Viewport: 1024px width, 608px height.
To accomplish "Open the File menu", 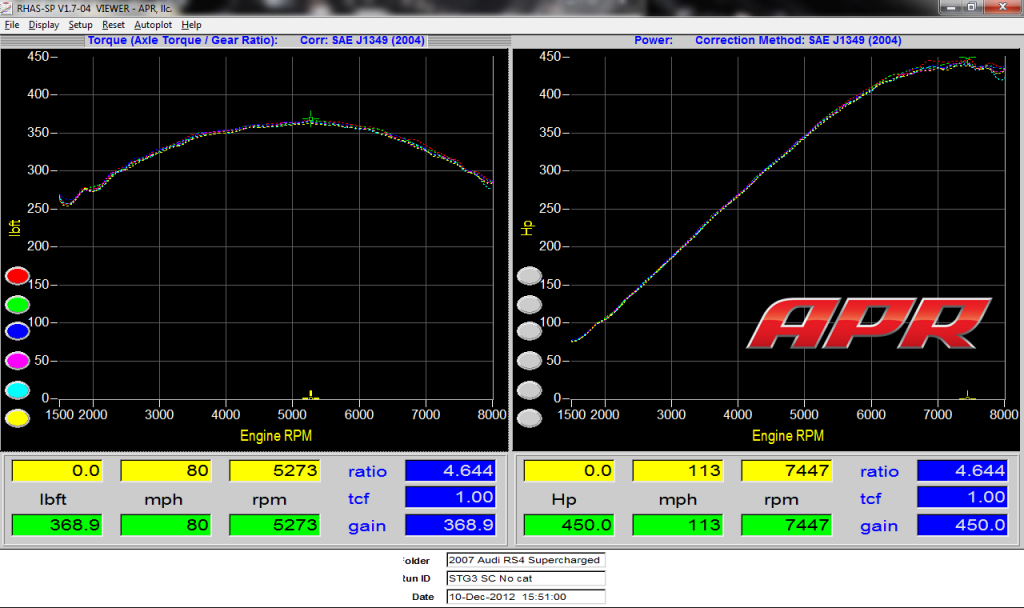I will click(x=11, y=24).
